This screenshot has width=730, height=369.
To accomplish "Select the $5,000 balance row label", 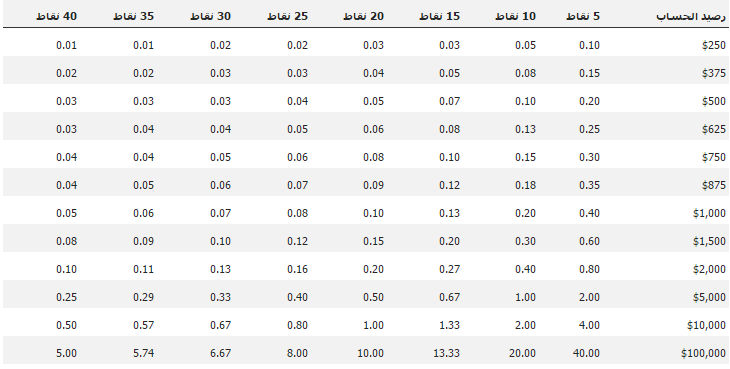I will [710, 297].
